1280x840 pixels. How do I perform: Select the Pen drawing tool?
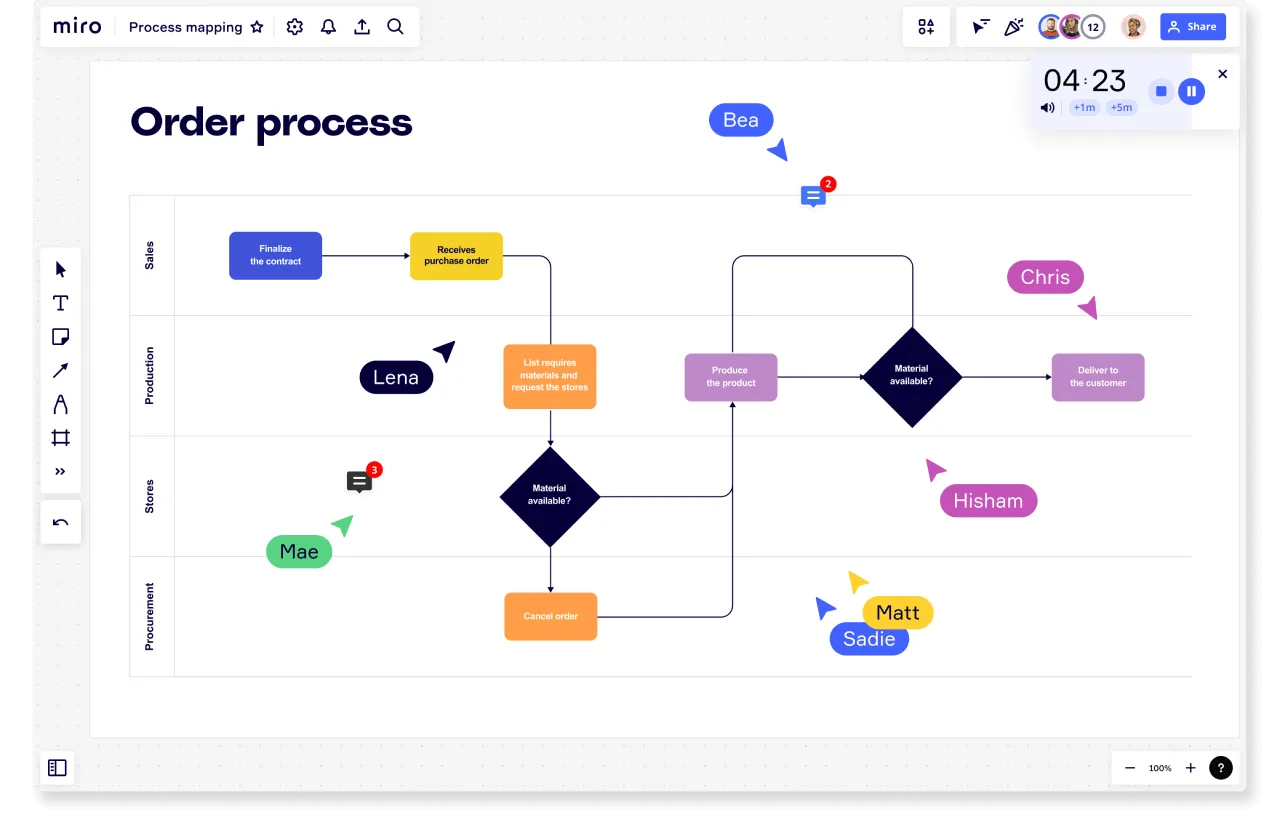[60, 404]
